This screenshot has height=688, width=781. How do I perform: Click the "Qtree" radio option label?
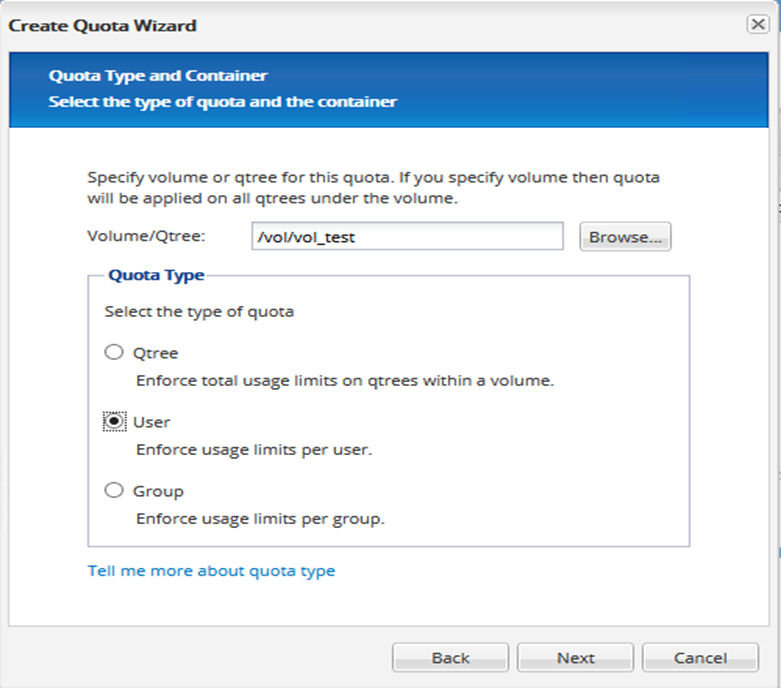click(x=156, y=353)
